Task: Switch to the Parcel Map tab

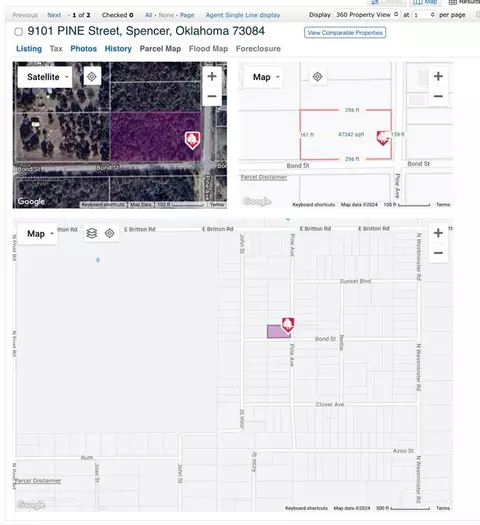Action: (160, 49)
